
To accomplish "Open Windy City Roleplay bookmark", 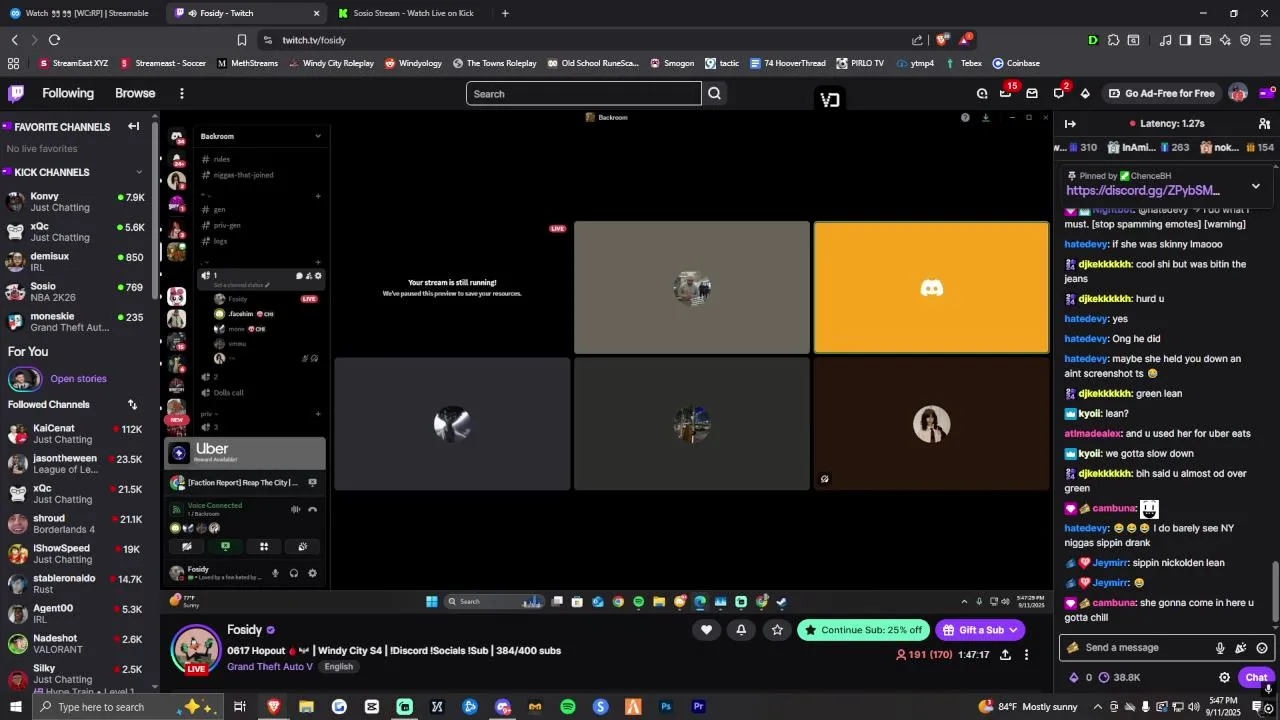I will coord(331,63).
